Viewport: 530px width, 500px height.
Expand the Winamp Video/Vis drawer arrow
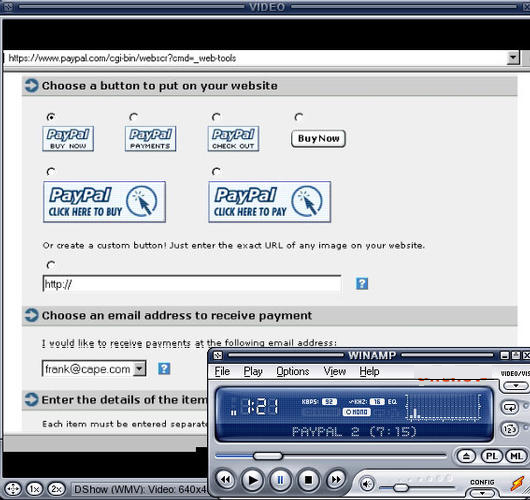click(x=515, y=386)
